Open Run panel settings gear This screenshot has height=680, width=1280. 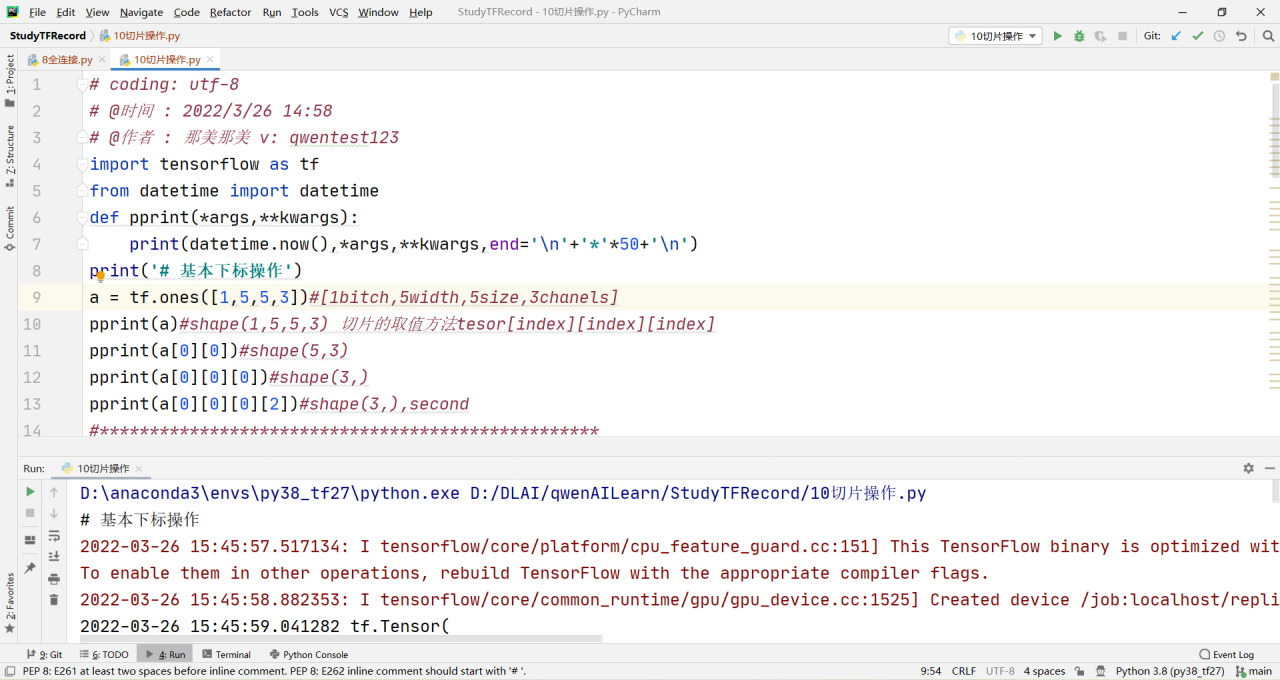1248,468
